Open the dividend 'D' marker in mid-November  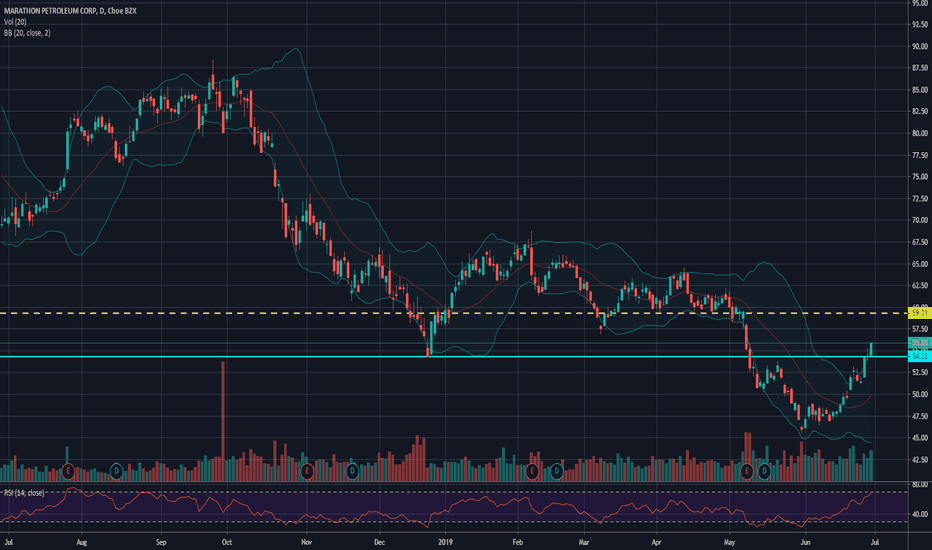[x=352, y=472]
